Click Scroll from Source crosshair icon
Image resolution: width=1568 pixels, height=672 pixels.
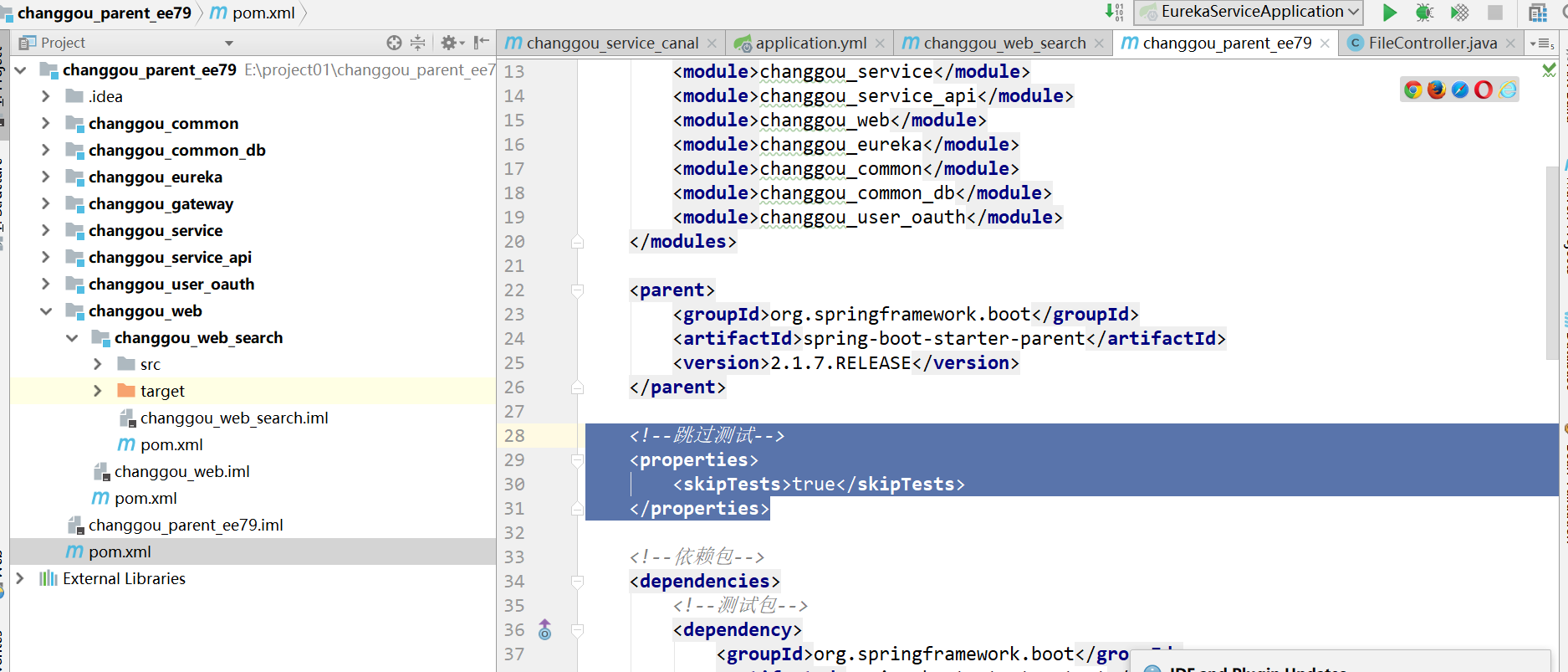(394, 43)
